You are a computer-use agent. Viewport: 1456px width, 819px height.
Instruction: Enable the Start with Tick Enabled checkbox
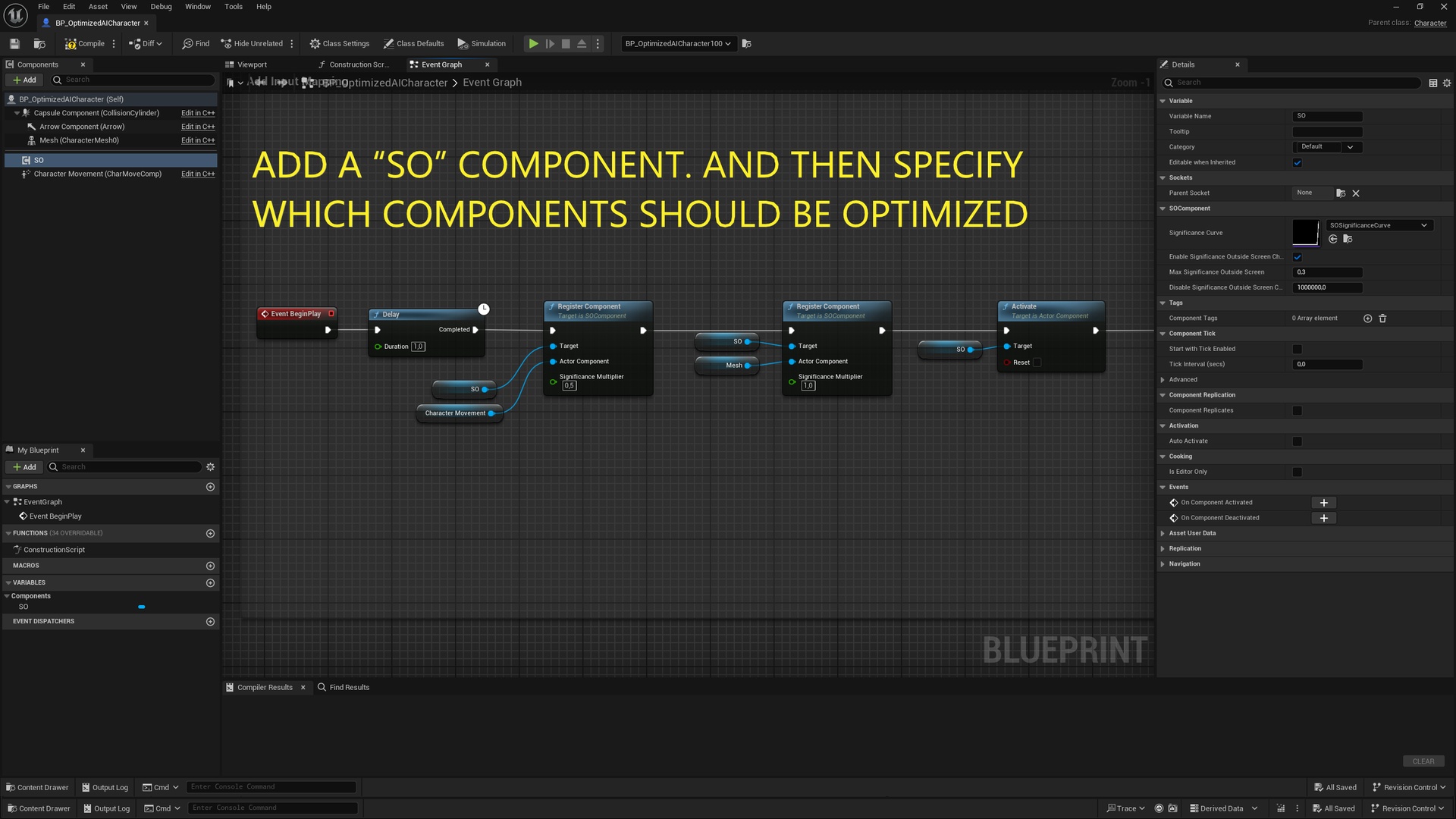(1298, 349)
